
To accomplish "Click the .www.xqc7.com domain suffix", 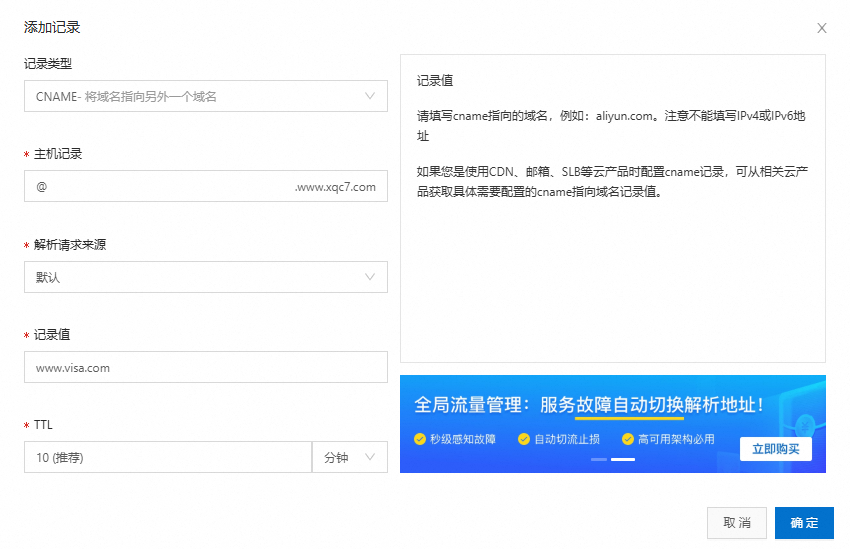I will tap(335, 187).
